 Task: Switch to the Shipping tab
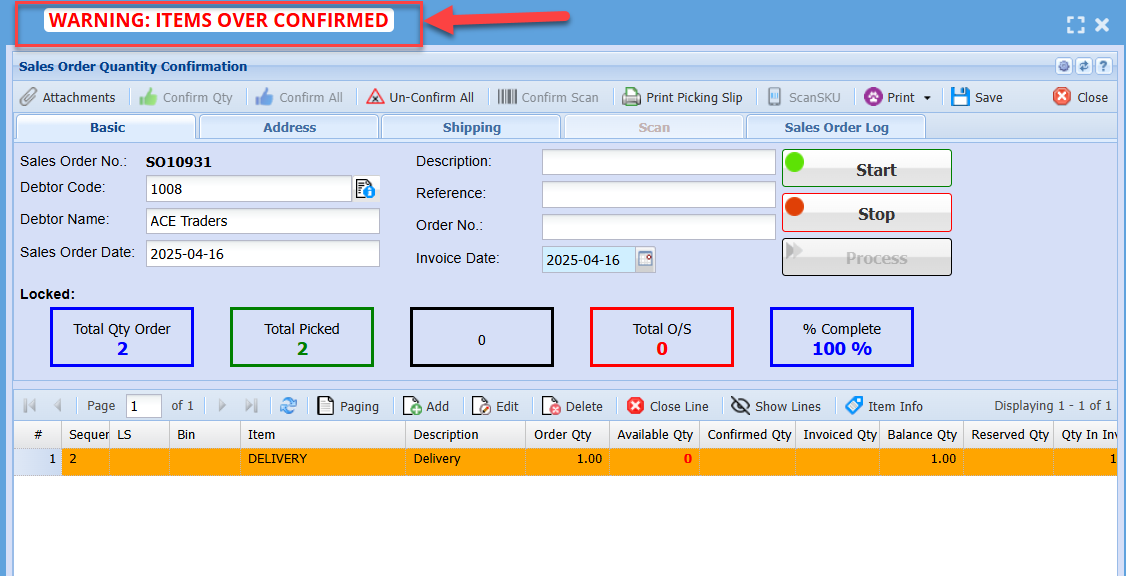pos(472,127)
